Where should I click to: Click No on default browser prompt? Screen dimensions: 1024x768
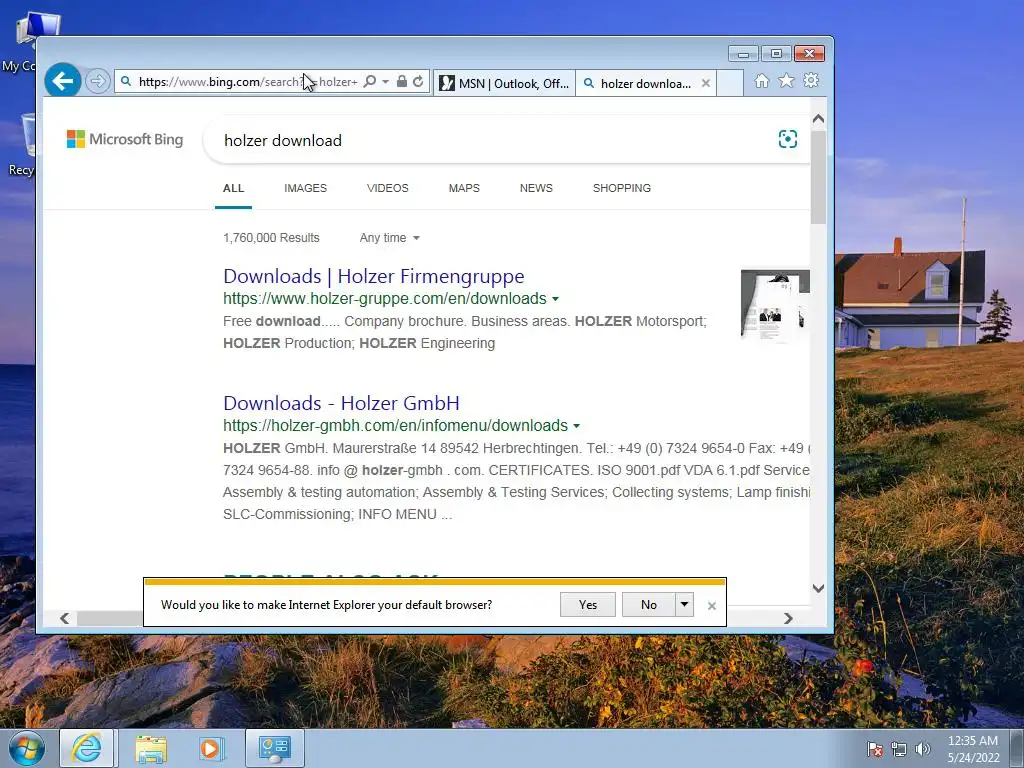pyautogui.click(x=648, y=605)
